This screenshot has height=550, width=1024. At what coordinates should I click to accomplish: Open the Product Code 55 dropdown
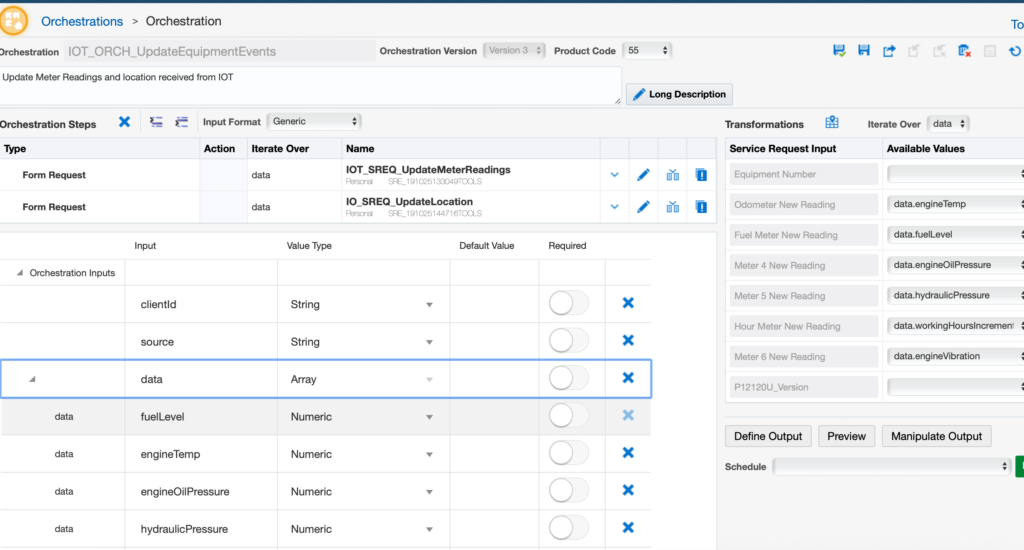coord(647,50)
